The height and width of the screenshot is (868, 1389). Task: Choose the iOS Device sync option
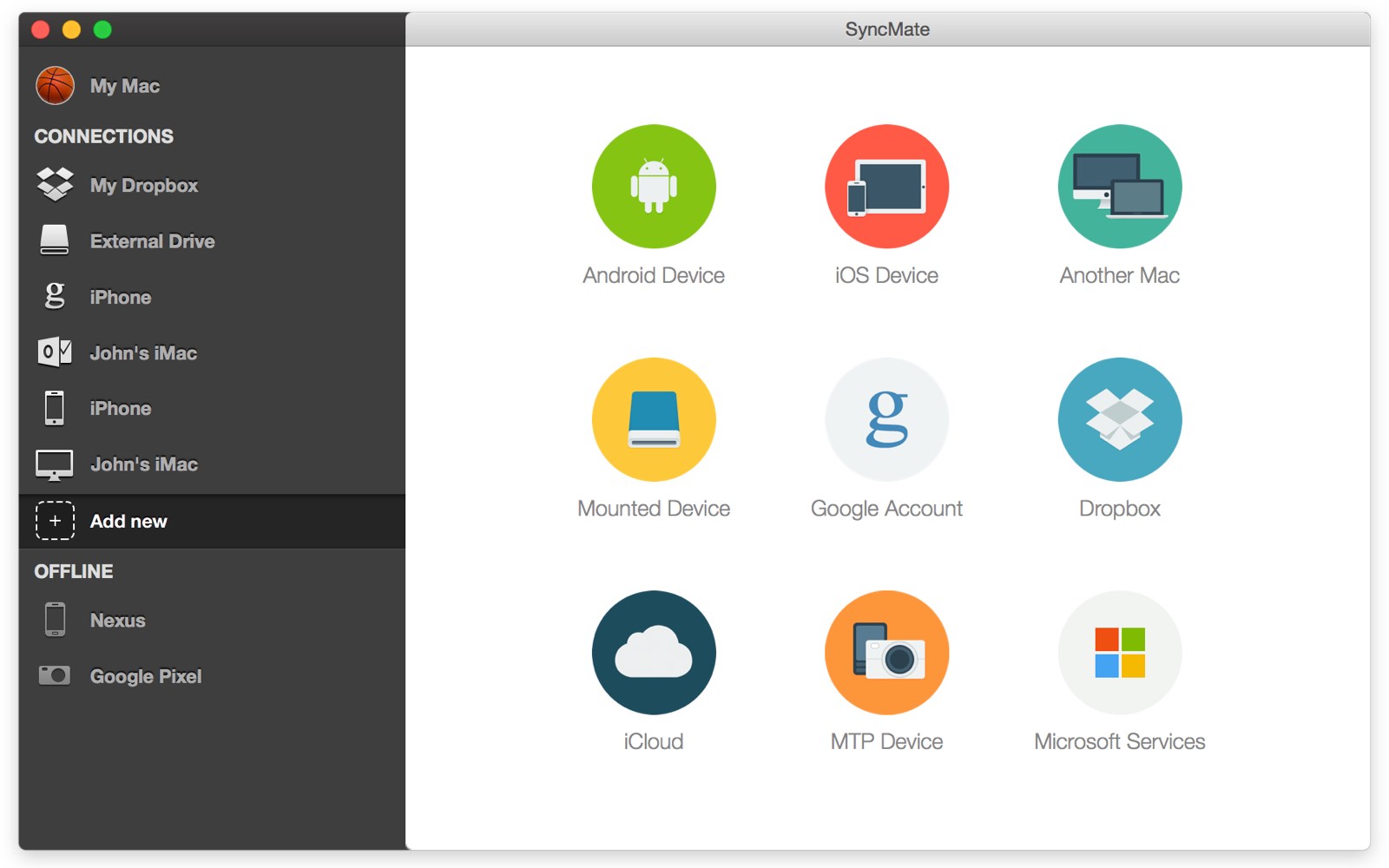tap(886, 186)
